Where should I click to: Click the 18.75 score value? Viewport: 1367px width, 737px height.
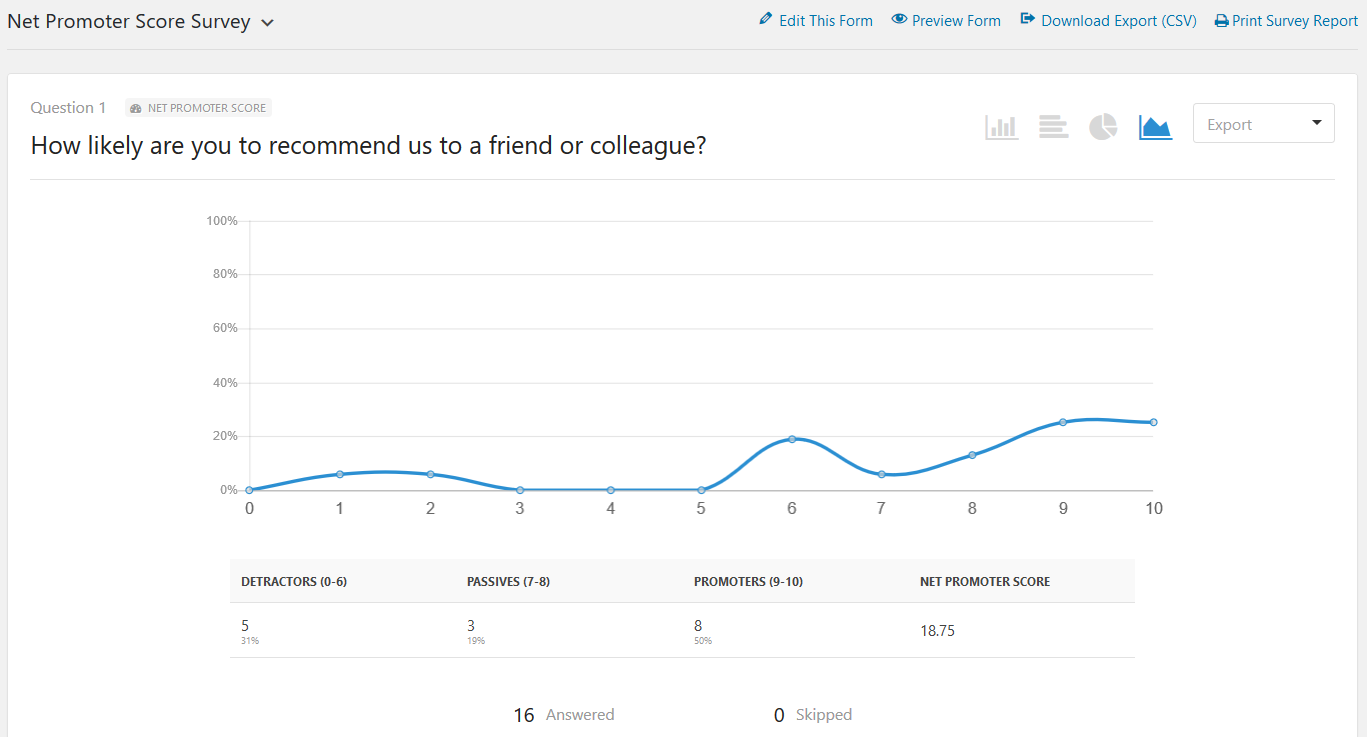(937, 631)
